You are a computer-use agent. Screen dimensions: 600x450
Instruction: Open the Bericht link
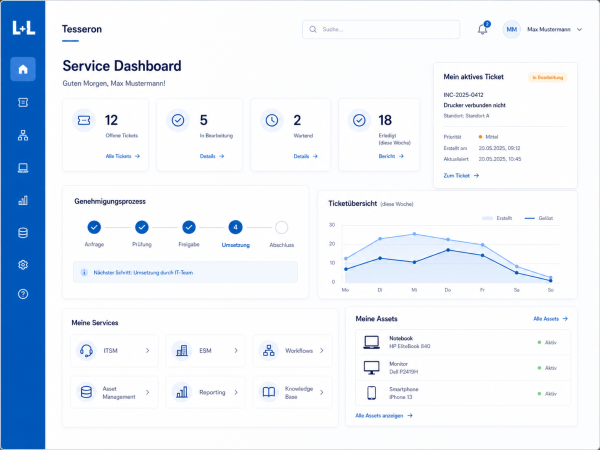pyautogui.click(x=391, y=156)
